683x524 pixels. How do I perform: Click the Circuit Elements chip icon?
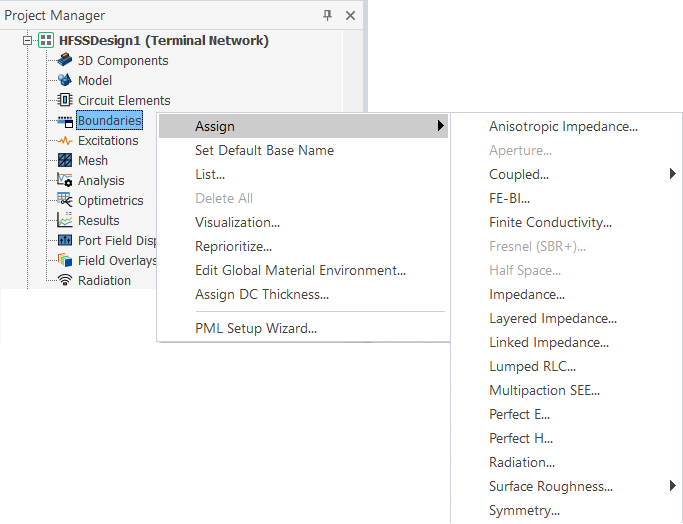click(x=65, y=100)
